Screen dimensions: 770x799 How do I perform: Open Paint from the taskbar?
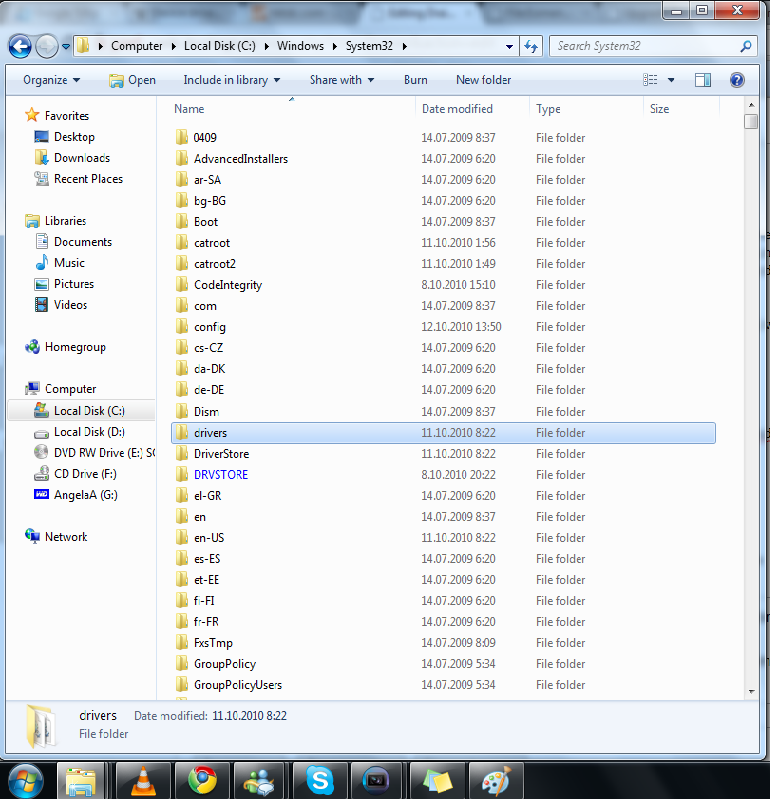(496, 781)
